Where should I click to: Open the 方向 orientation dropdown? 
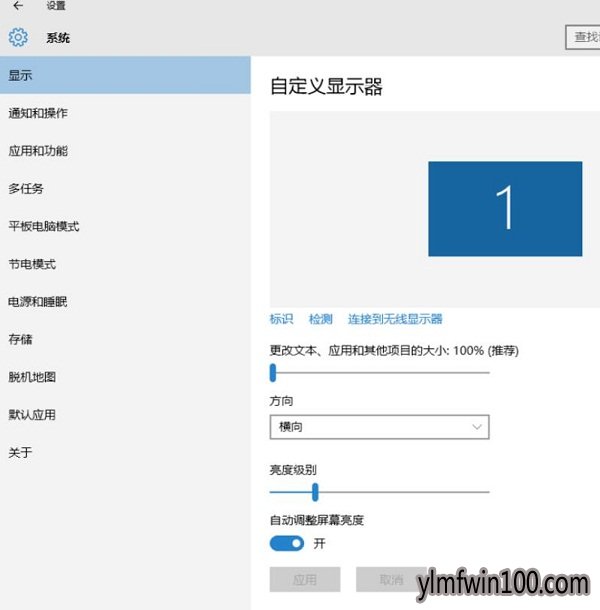(x=379, y=427)
